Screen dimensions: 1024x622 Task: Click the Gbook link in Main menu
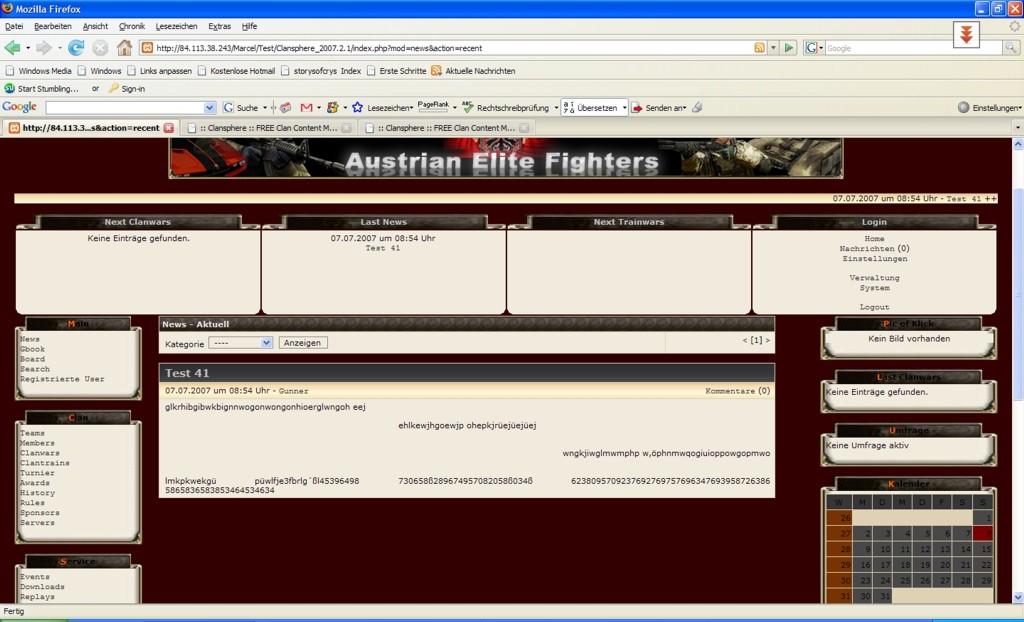tap(32, 349)
